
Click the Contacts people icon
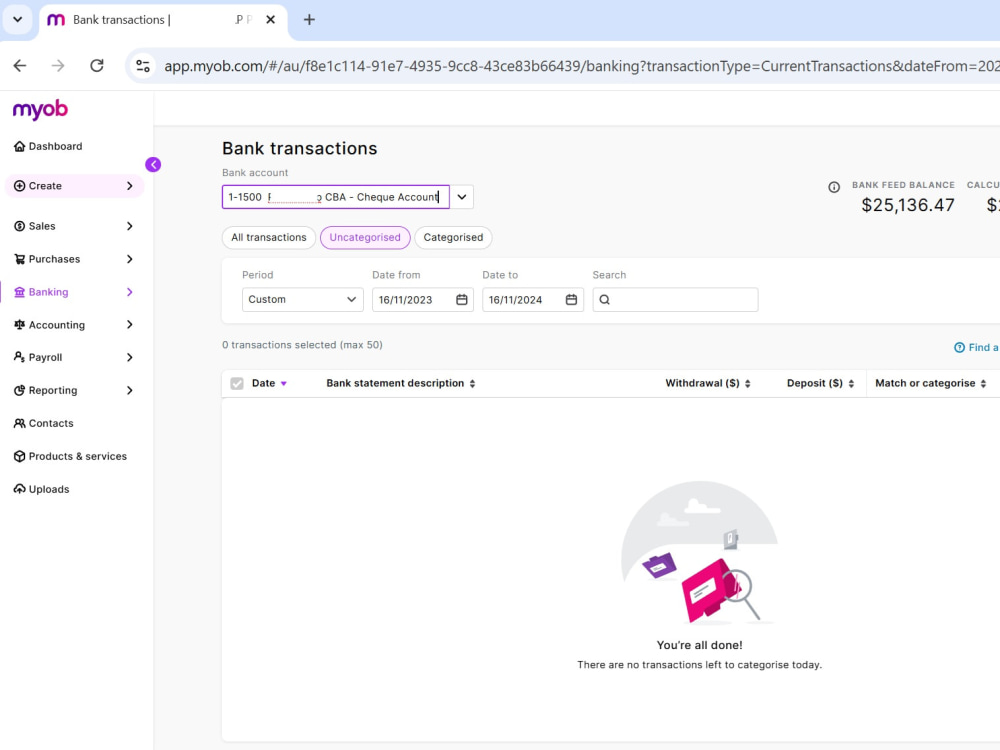(x=20, y=423)
